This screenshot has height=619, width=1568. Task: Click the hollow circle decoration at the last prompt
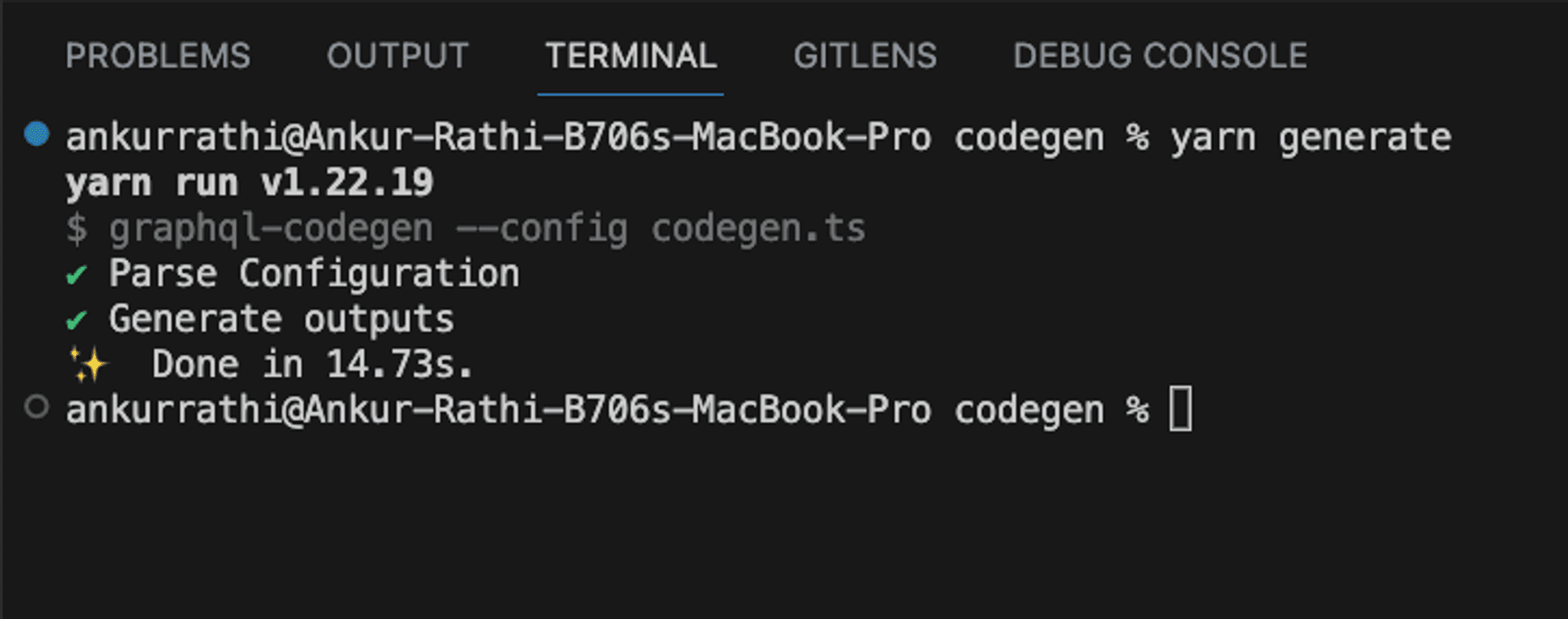pyautogui.click(x=37, y=407)
